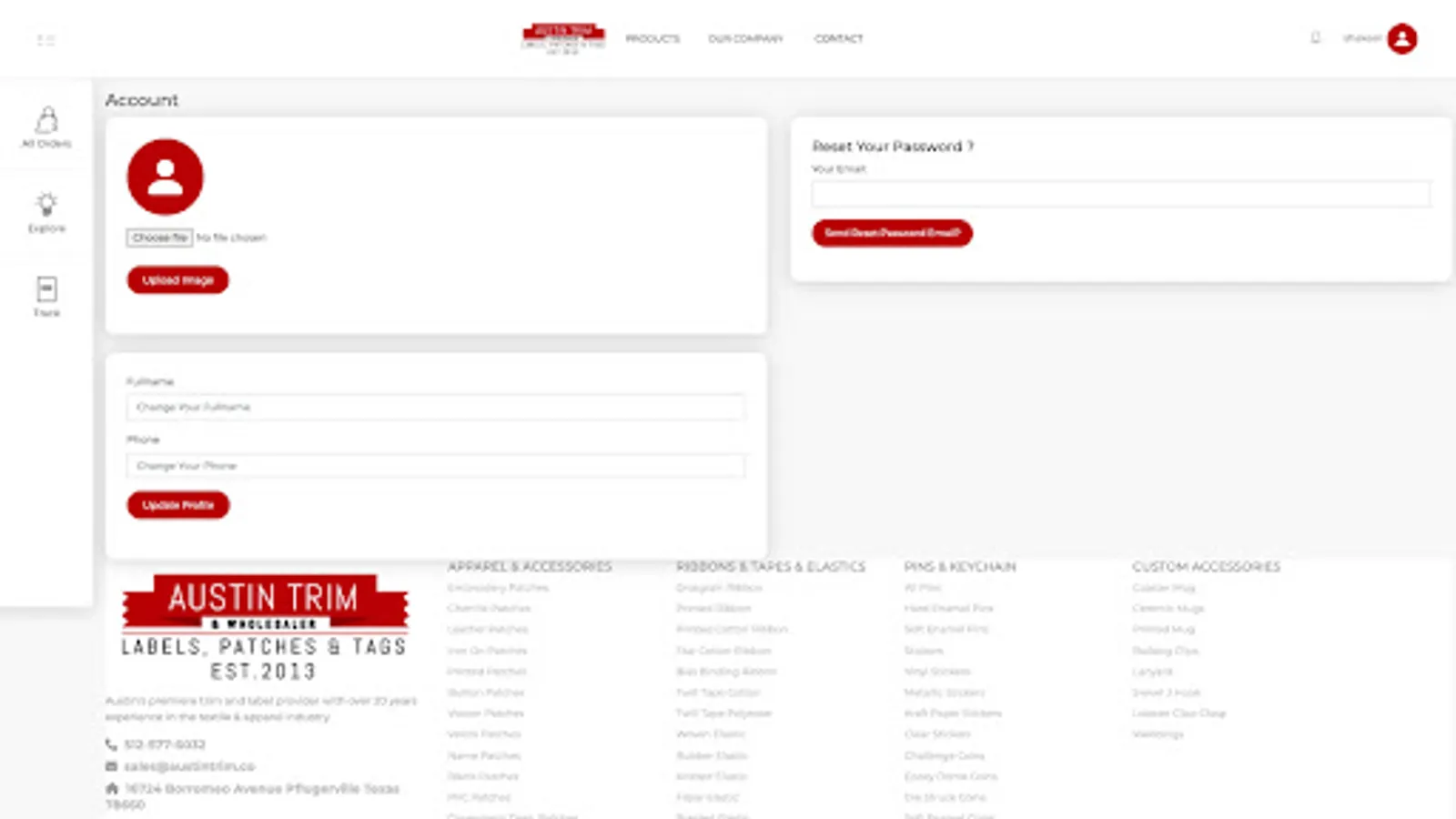Open the Epoxy Dome Coins footer link
The image size is (1456, 819).
click(951, 776)
